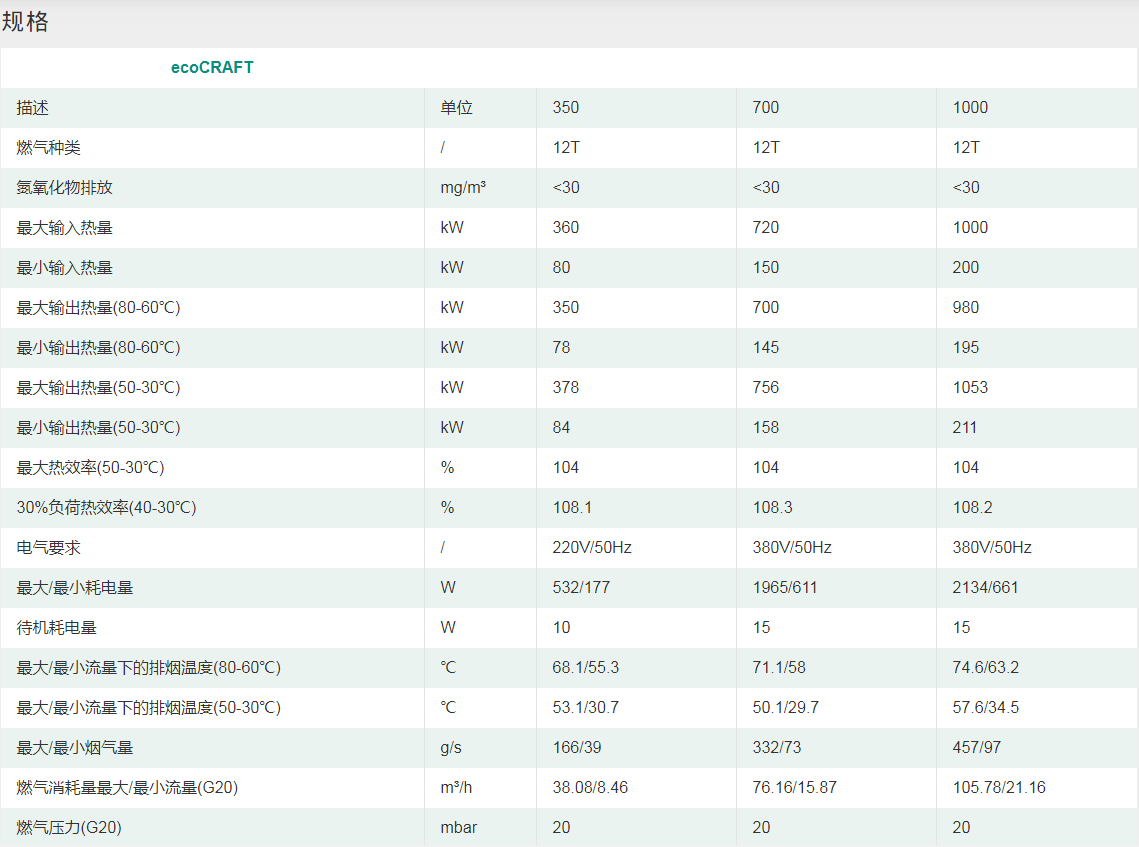Select the 108.3 efficiency value
1139x847 pixels.
(x=773, y=508)
